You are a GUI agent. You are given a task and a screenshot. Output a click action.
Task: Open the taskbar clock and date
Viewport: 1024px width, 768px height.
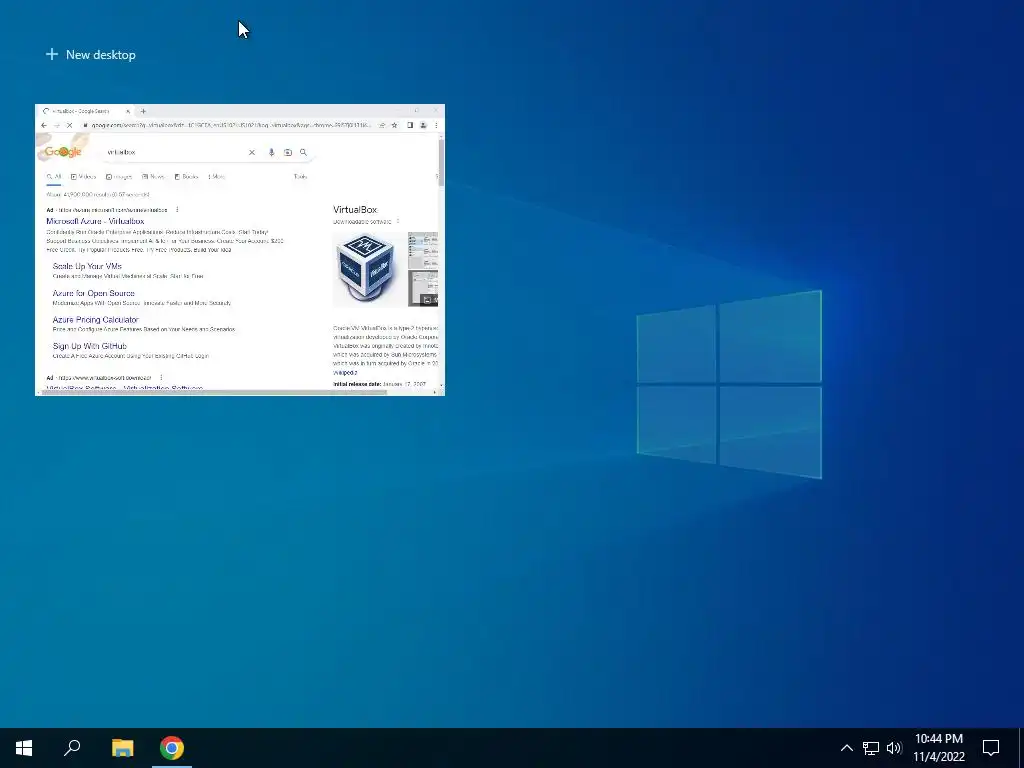[x=938, y=748]
